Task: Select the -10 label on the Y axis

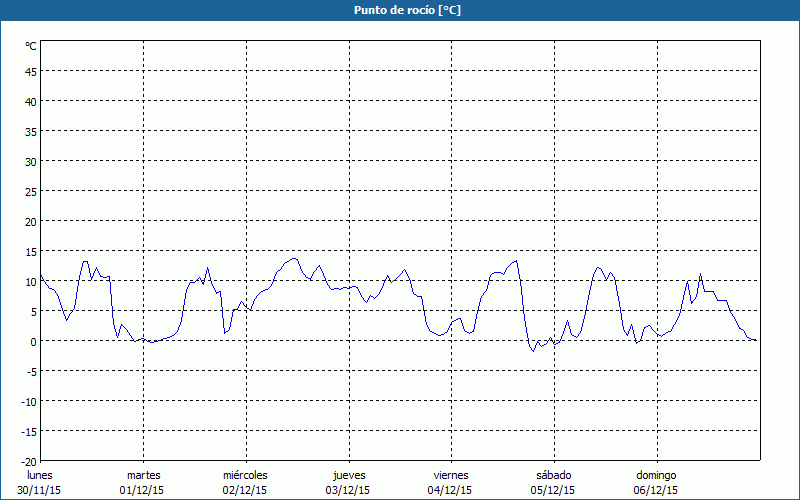Action: point(29,401)
